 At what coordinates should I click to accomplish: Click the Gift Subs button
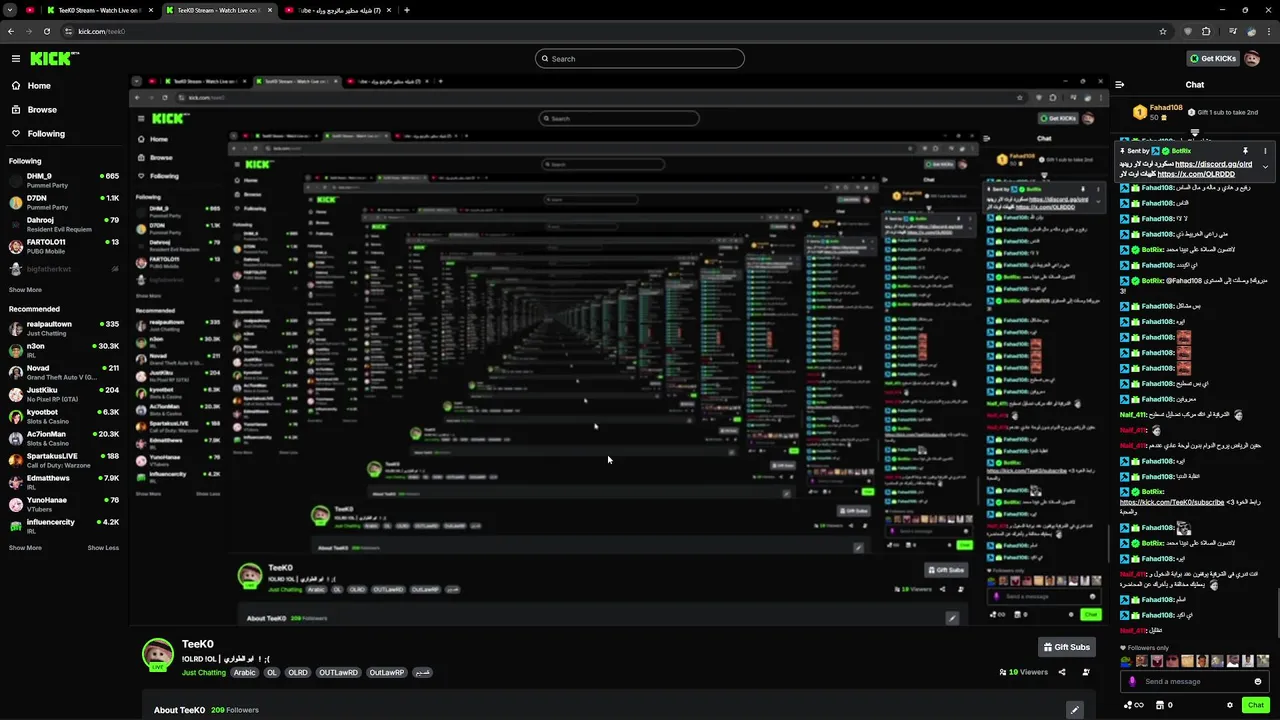(1066, 647)
